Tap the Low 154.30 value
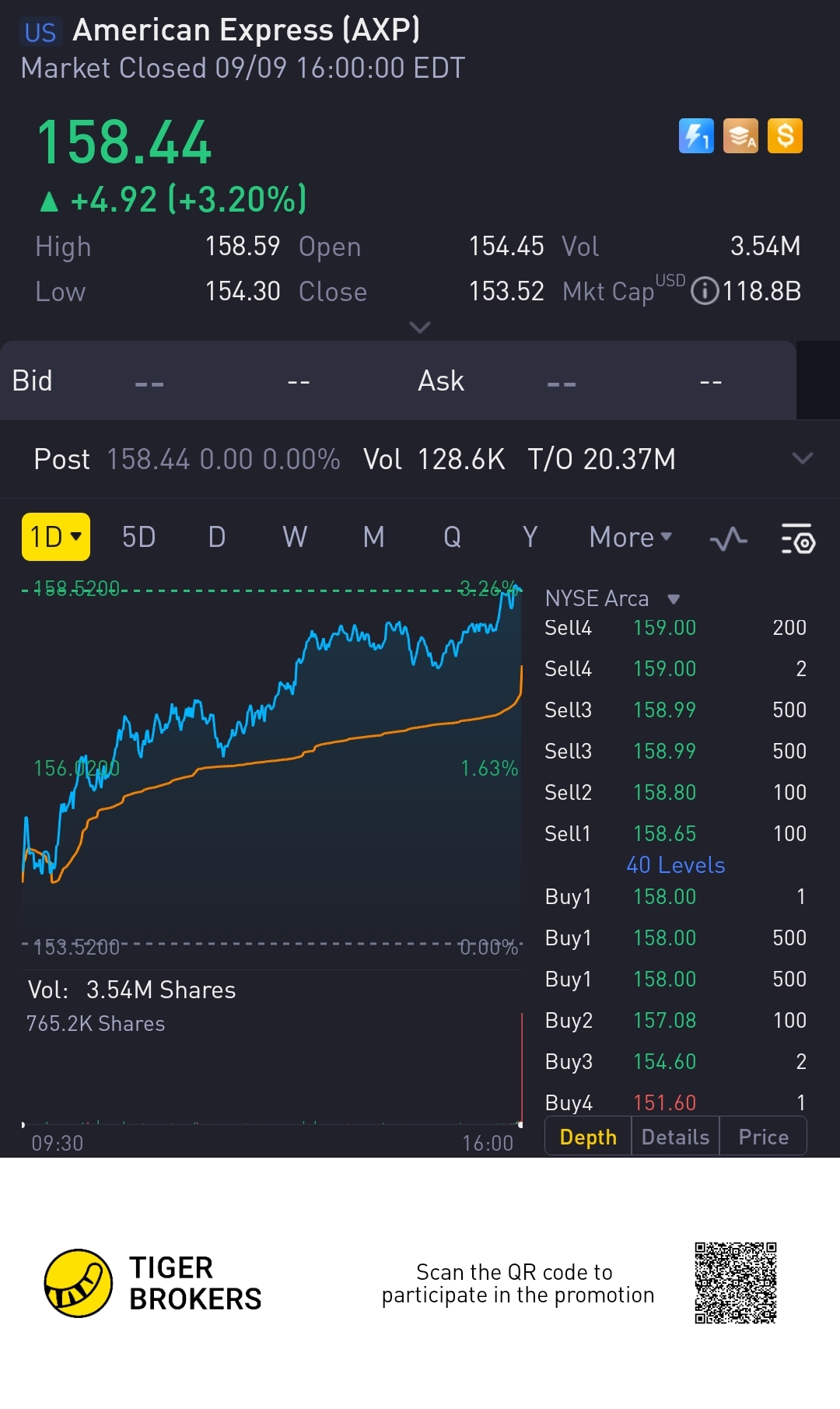This screenshot has height=1409, width=840. pyautogui.click(x=242, y=292)
